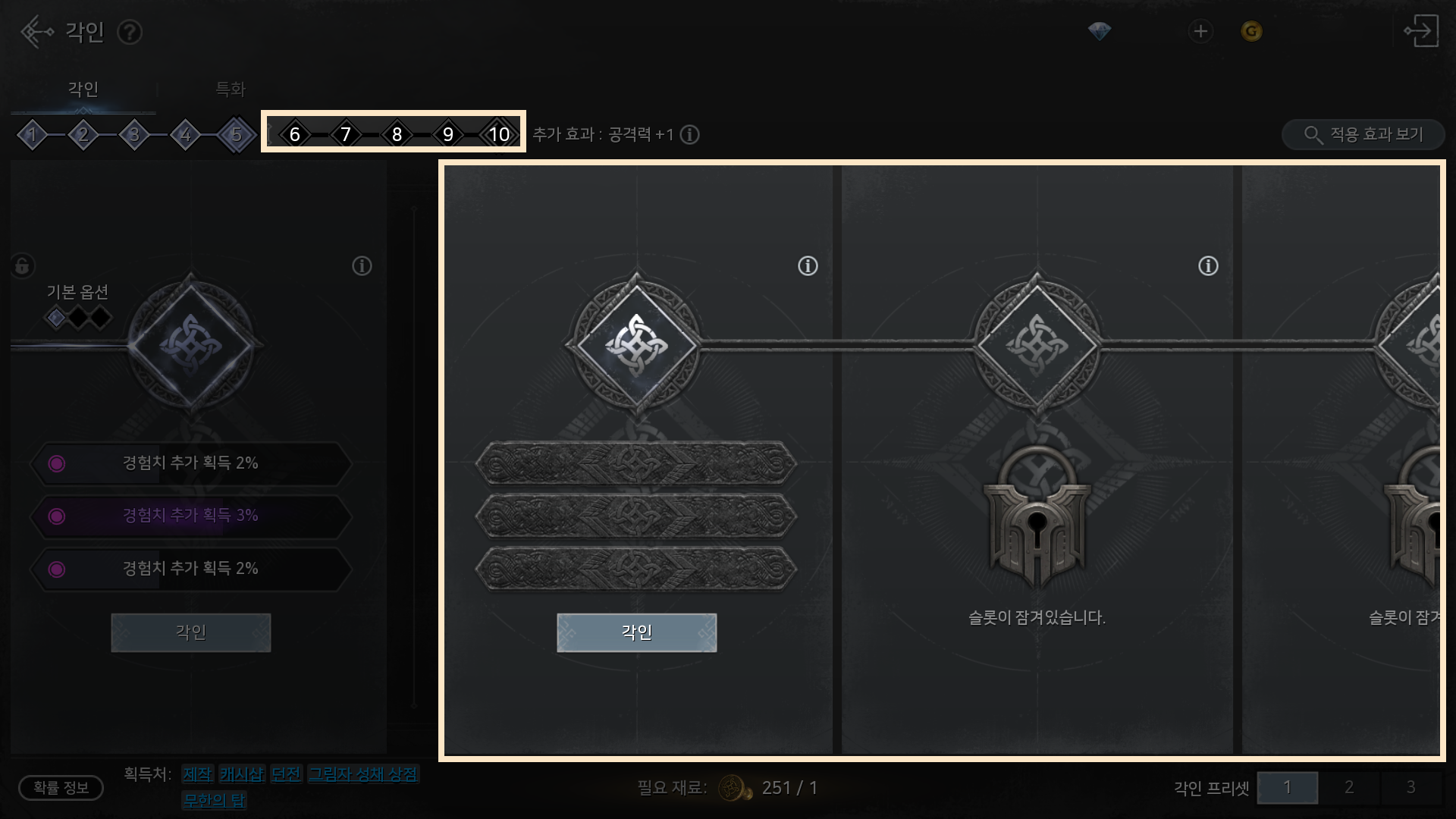Select the last 경험치 추가 획득 2% option

pyautogui.click(x=190, y=569)
